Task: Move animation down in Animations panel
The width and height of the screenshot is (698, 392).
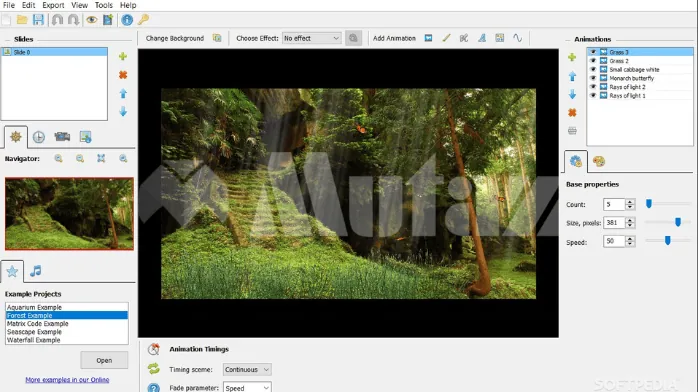Action: point(572,94)
